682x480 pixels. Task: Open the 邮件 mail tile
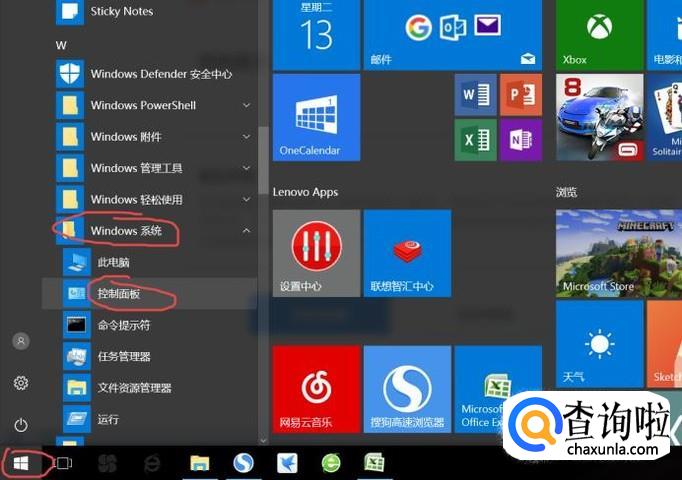tap(453, 35)
